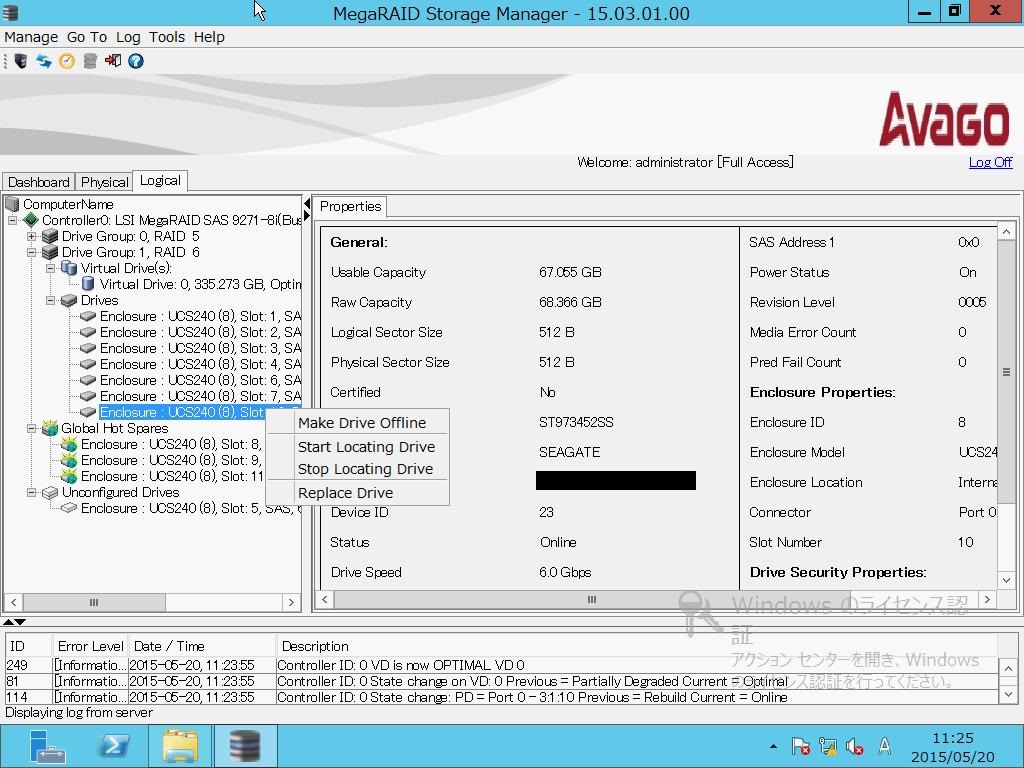The image size is (1024, 768).
Task: Collapse Drive Group 1 RAID 6 node
Action: pos(31,253)
